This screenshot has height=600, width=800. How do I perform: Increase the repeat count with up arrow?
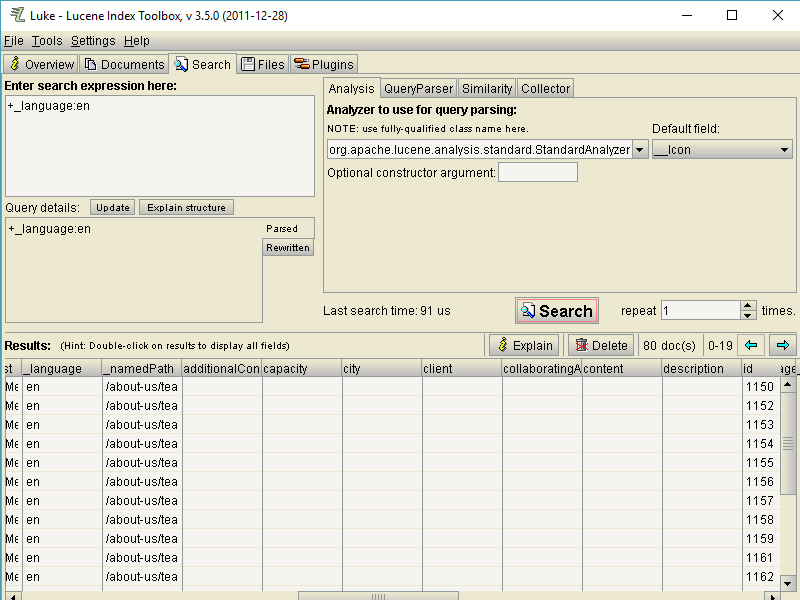[748, 306]
